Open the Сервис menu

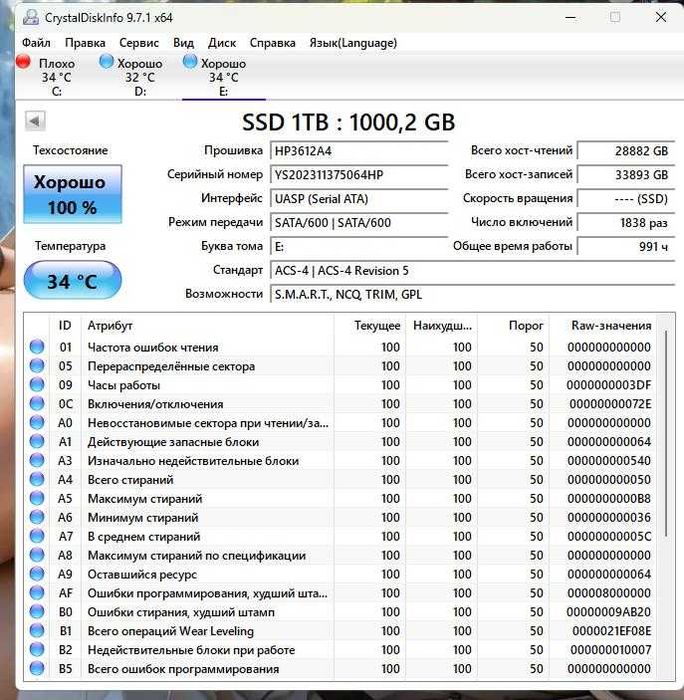(x=139, y=43)
